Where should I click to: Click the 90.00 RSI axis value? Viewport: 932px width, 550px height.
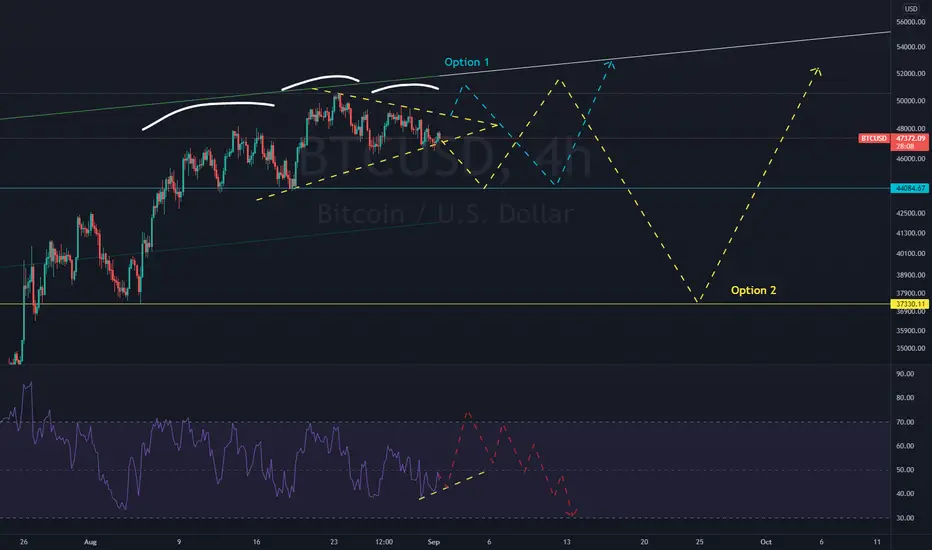coord(905,374)
